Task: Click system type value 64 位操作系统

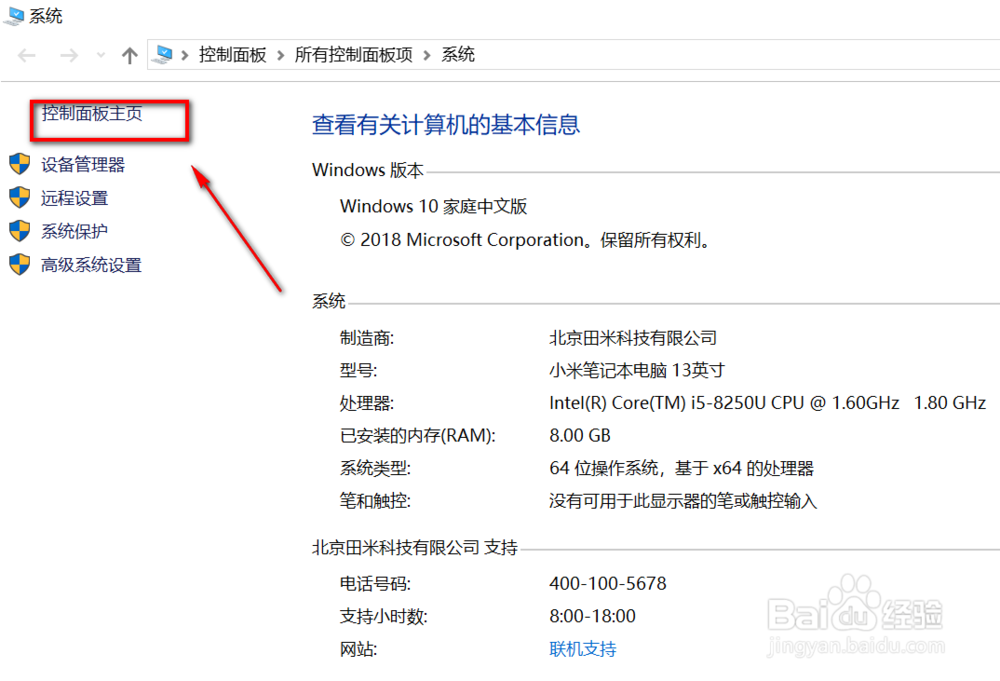Action: click(682, 469)
